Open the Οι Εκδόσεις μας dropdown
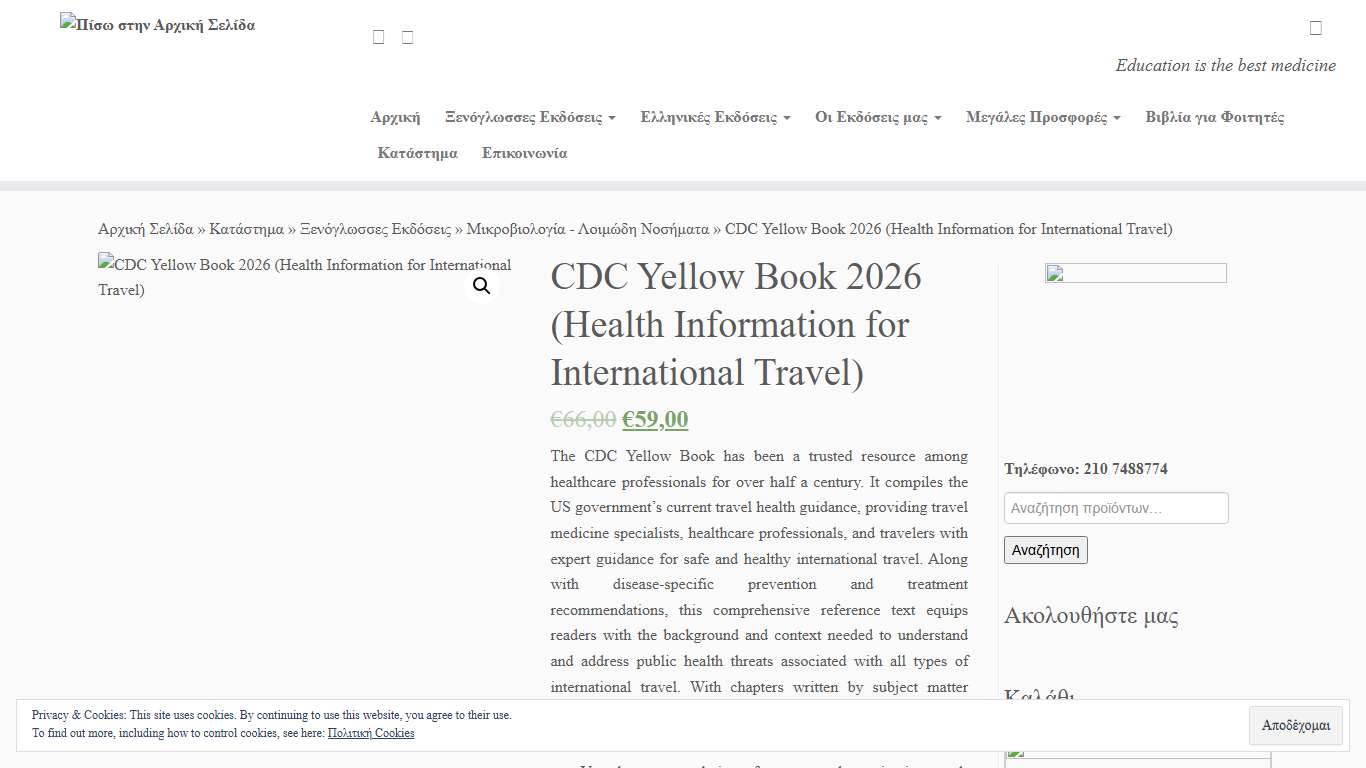 (x=876, y=117)
